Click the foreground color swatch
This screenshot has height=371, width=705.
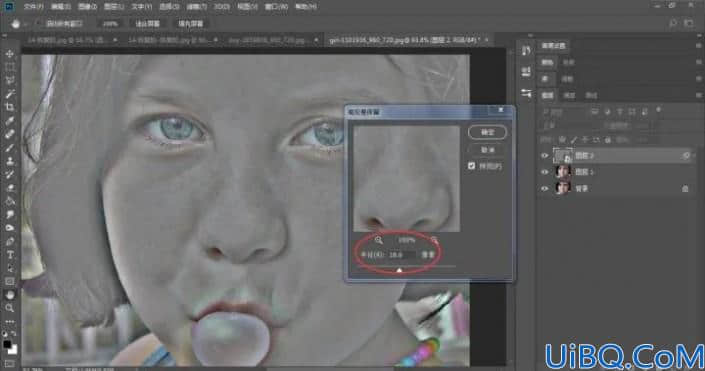pos(7,344)
